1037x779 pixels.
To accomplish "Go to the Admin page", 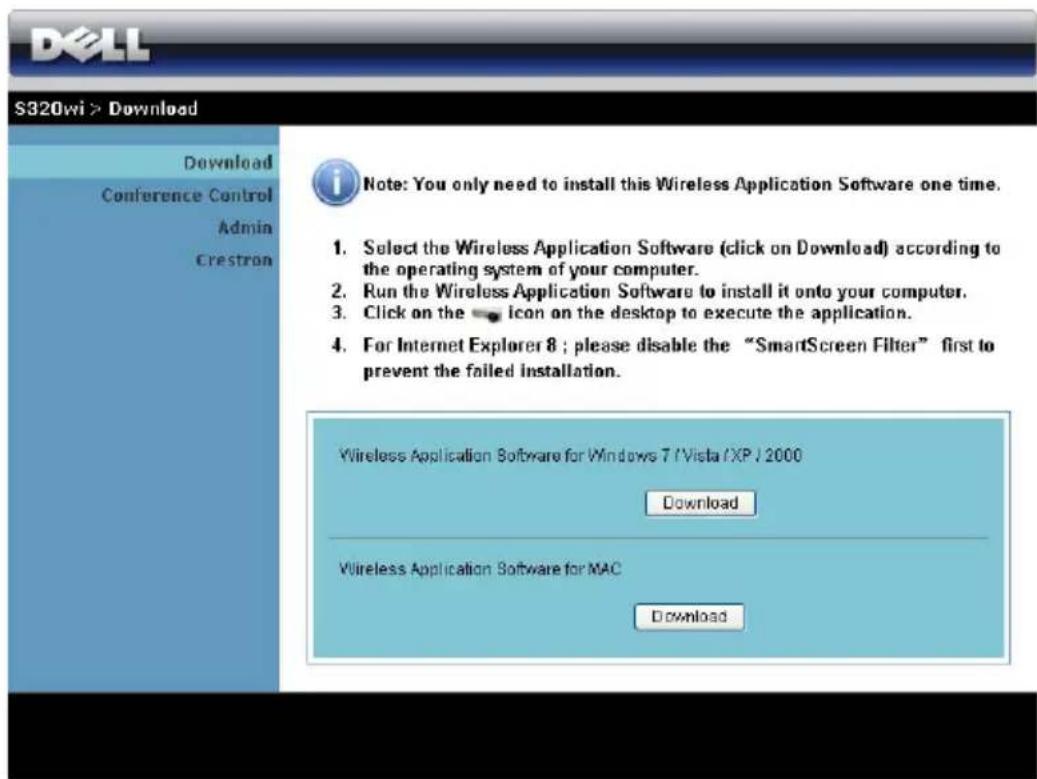I will (x=245, y=227).
